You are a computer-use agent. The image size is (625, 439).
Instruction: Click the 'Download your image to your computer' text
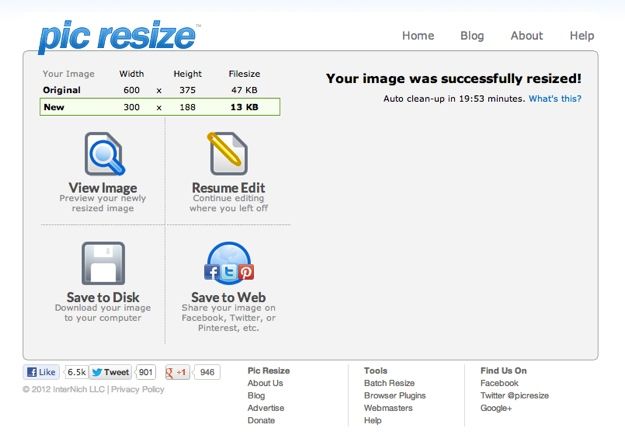click(103, 313)
